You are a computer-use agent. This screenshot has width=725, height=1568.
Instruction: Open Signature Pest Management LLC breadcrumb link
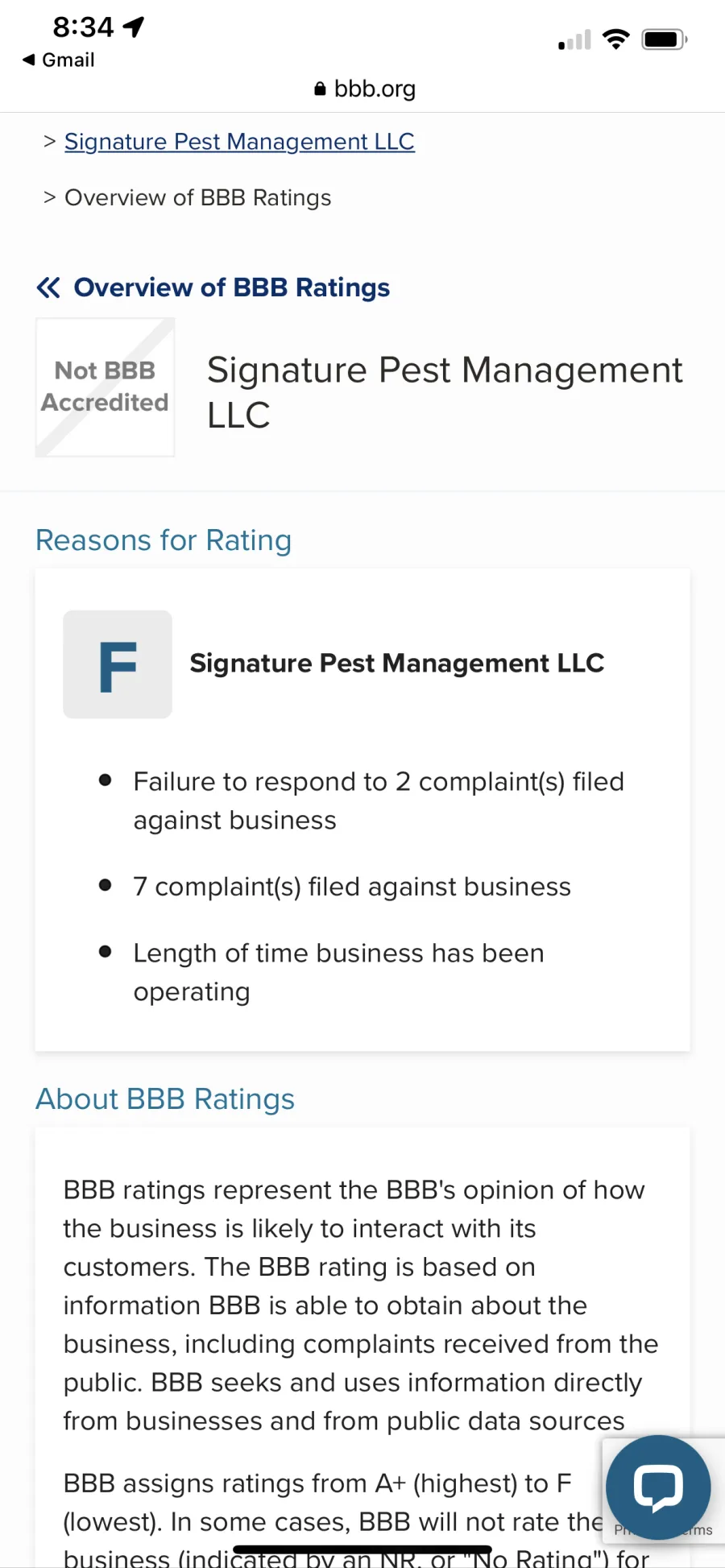pos(239,142)
